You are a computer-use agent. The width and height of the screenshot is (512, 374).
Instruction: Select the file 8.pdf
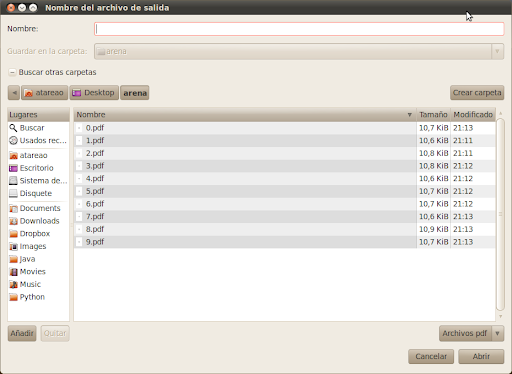[245, 229]
